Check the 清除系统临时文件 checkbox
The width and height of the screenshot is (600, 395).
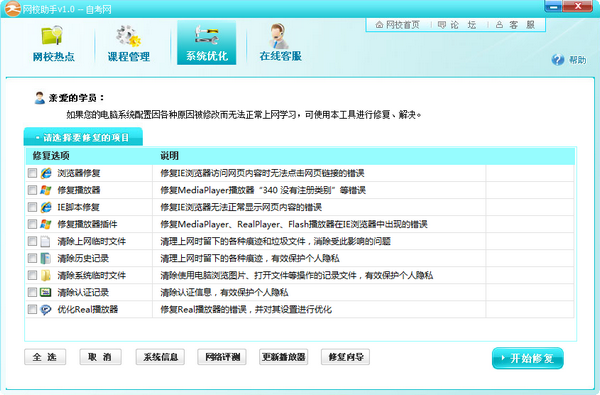pos(33,275)
